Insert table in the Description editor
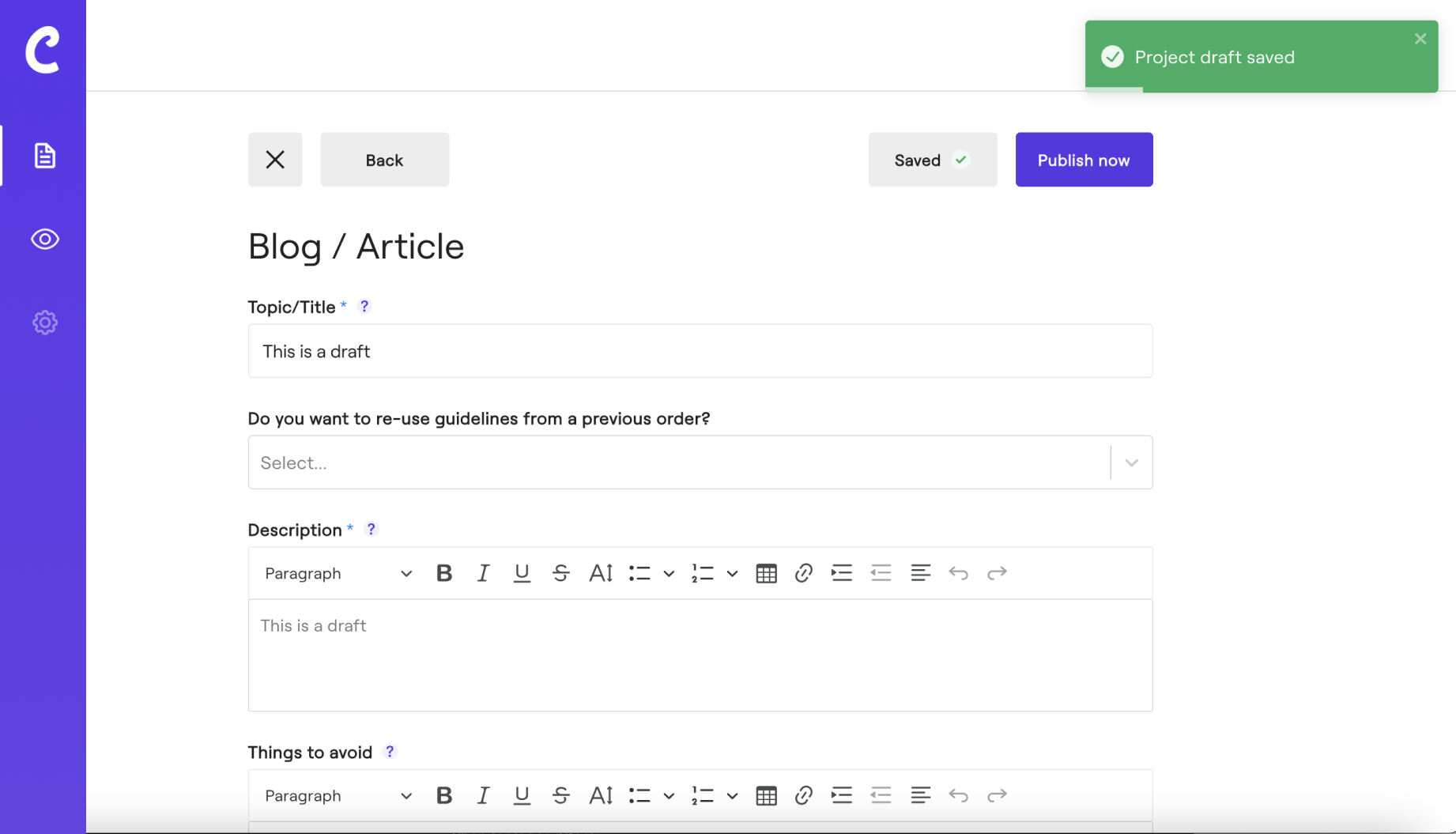This screenshot has height=834, width=1456. [x=766, y=573]
